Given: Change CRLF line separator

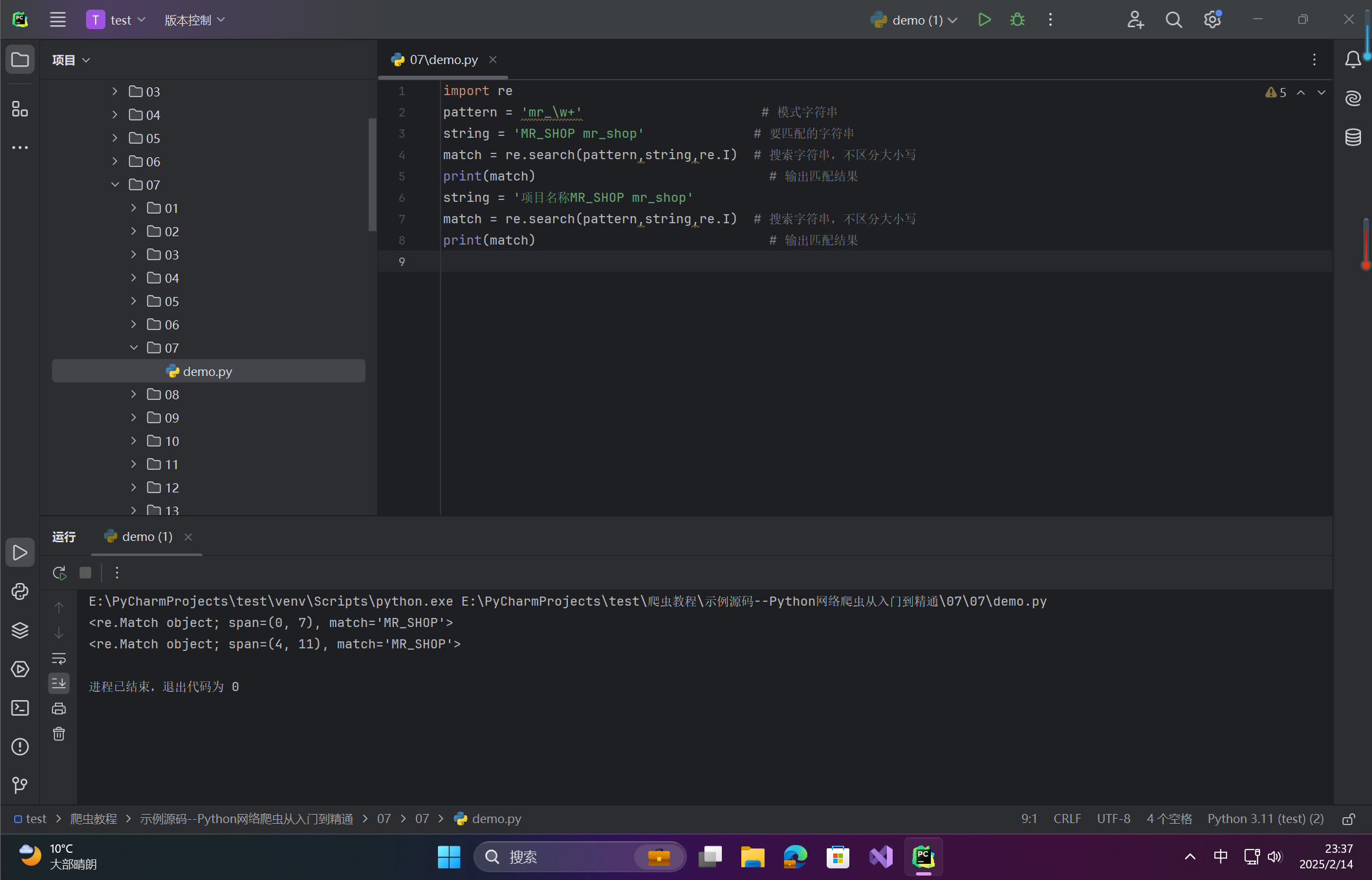Looking at the screenshot, I should (1067, 819).
